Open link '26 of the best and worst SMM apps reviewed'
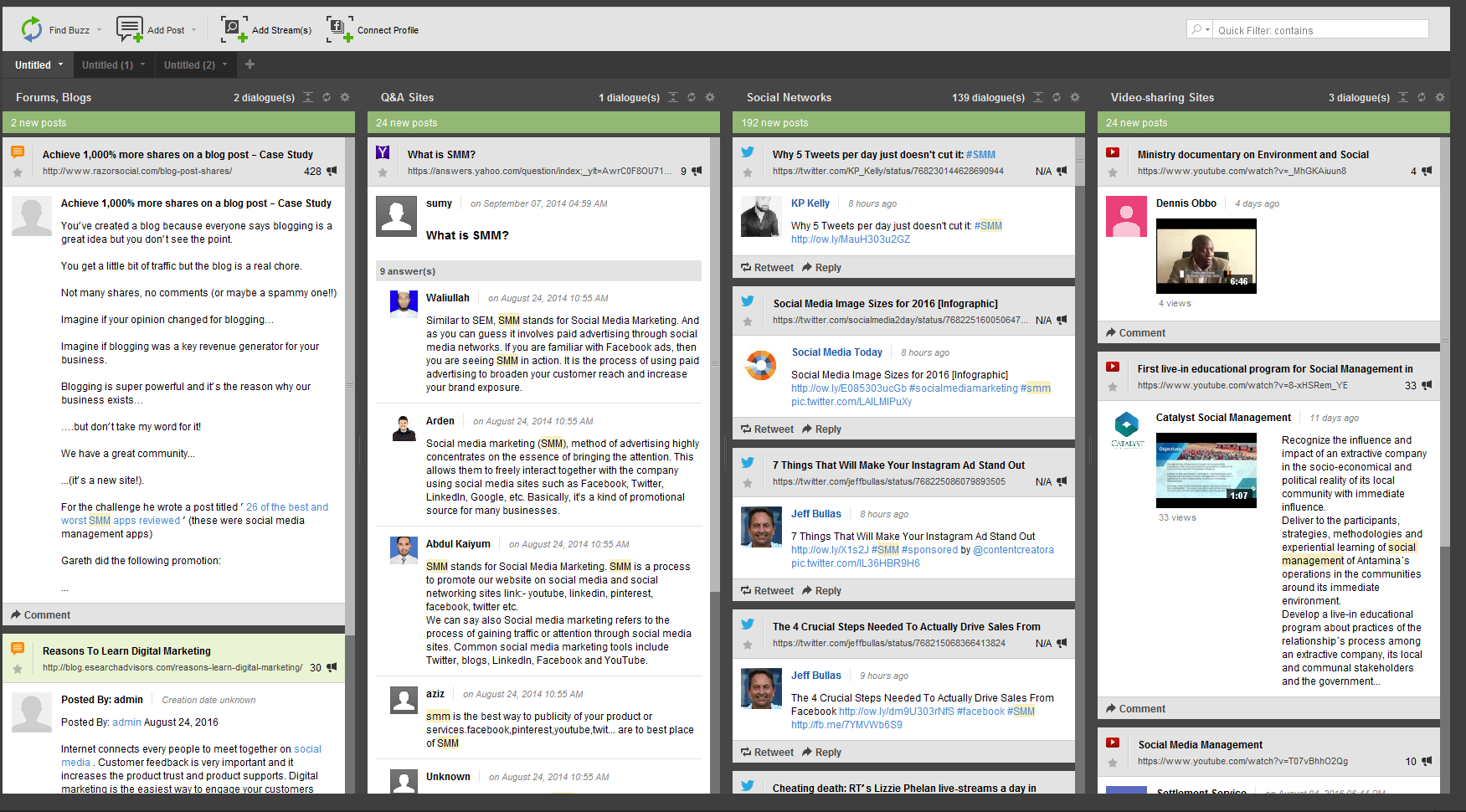Screen dimensions: 1466x812 coord(194,514)
